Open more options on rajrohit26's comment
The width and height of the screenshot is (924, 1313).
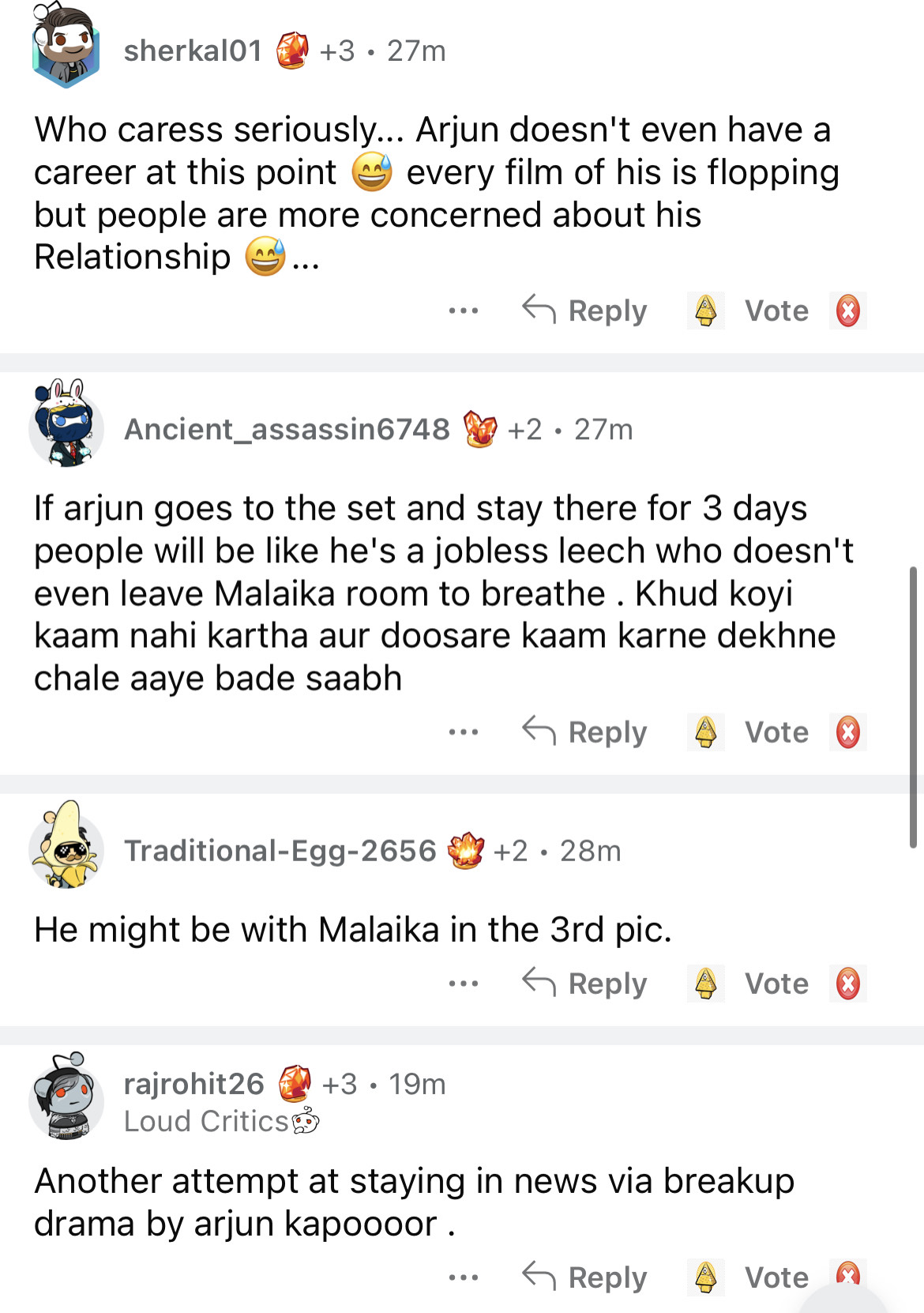[x=463, y=1277]
